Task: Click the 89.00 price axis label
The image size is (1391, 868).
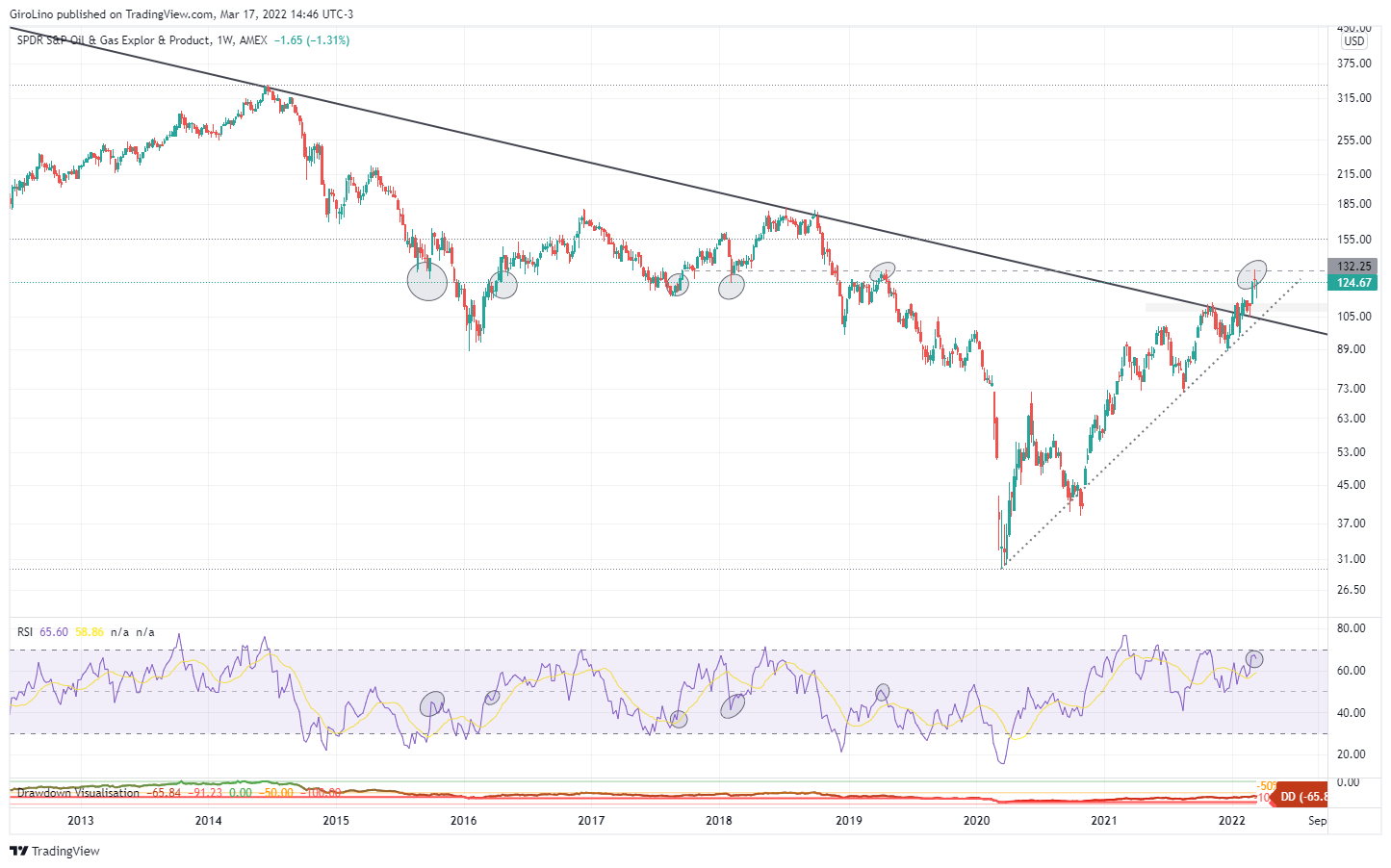Action: click(x=1352, y=349)
